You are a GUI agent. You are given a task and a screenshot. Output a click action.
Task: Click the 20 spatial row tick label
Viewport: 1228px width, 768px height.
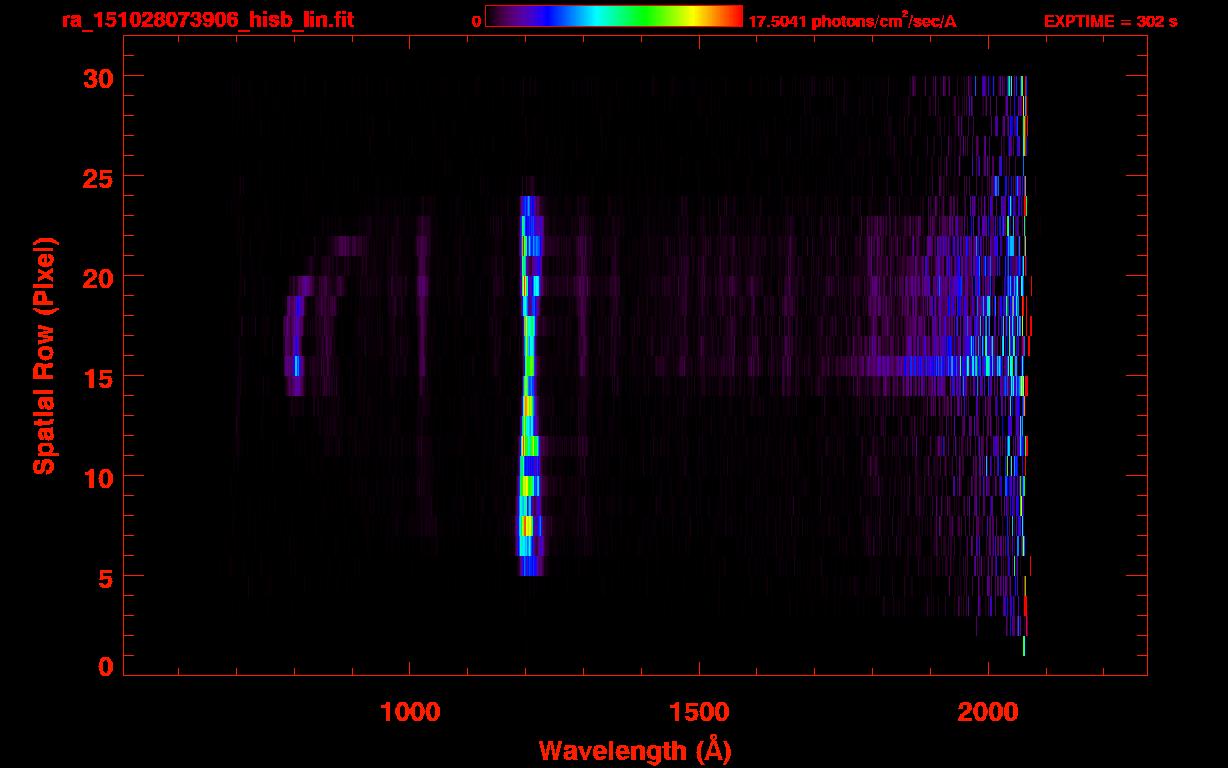coord(97,277)
